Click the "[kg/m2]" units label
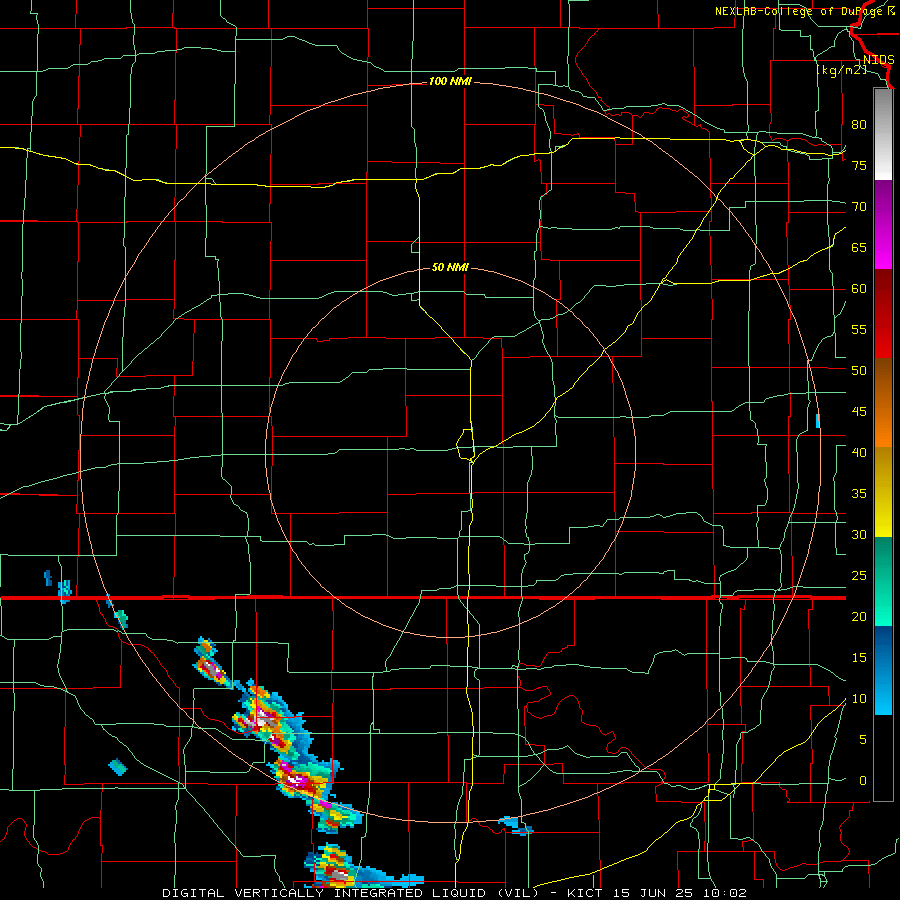Image resolution: width=900 pixels, height=900 pixels. [841, 70]
